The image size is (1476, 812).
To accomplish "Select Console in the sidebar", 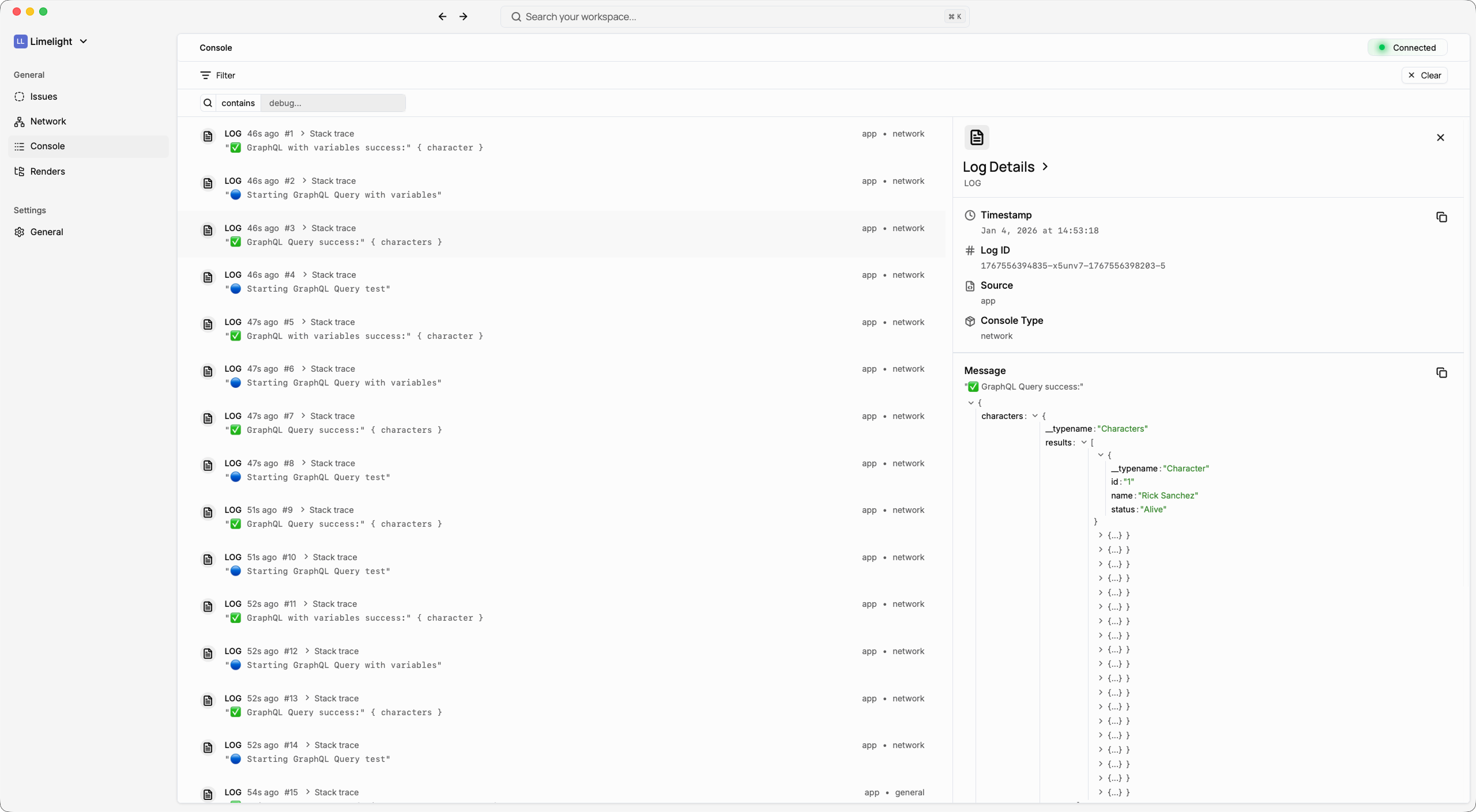I will [x=88, y=146].
